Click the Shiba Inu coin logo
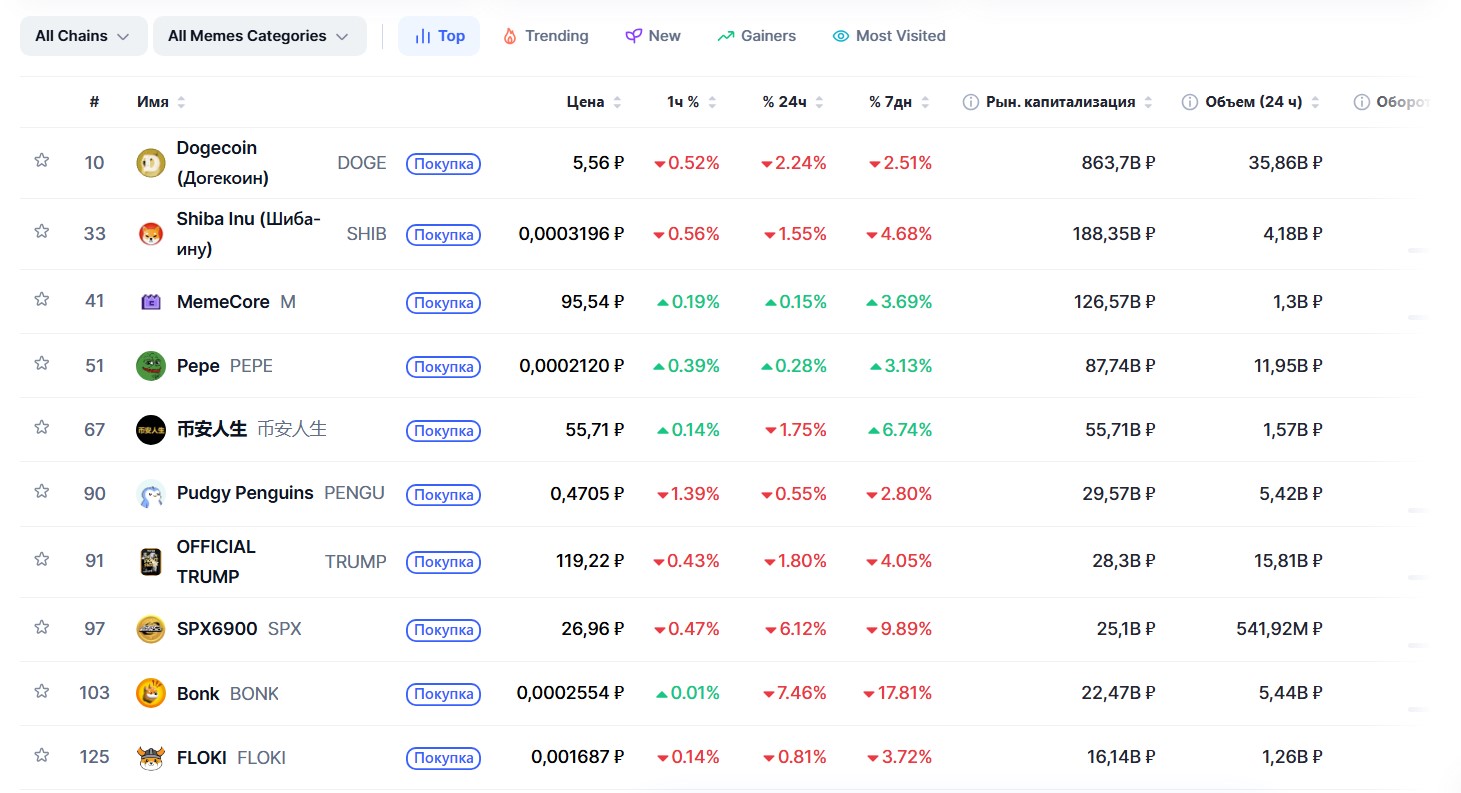The image size is (1461, 793). click(150, 234)
